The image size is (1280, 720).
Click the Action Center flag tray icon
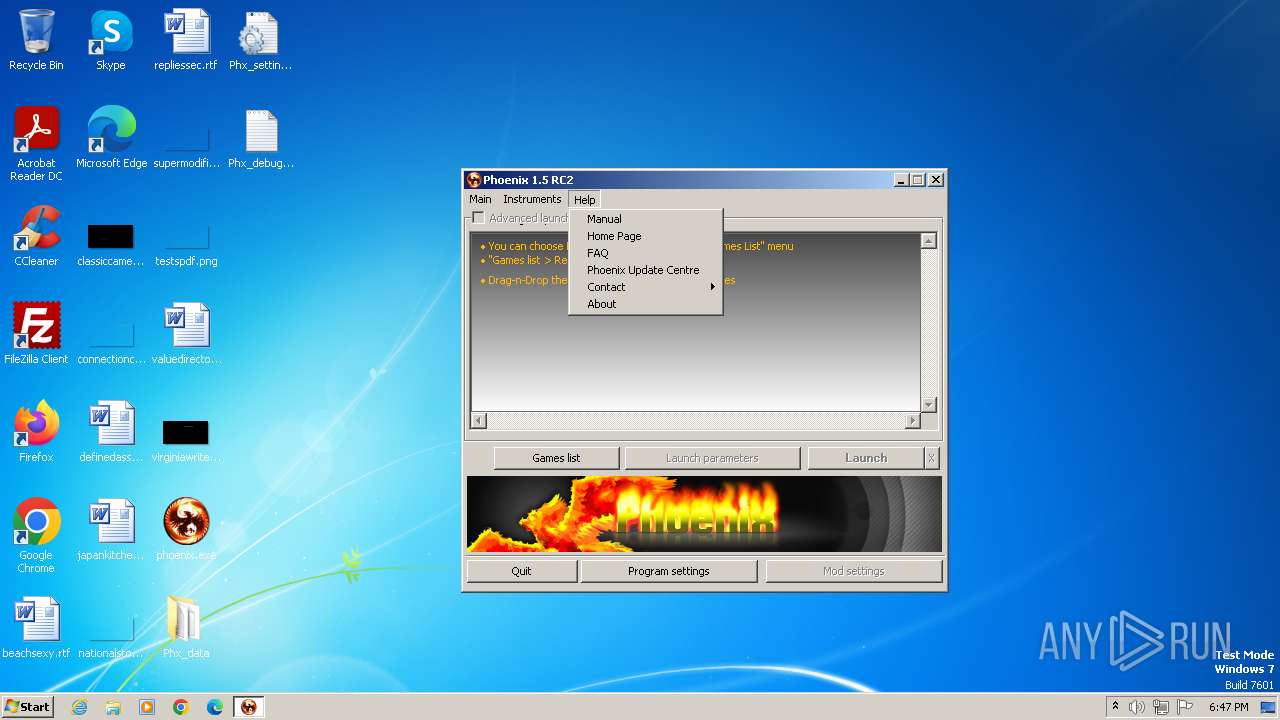(x=1185, y=707)
